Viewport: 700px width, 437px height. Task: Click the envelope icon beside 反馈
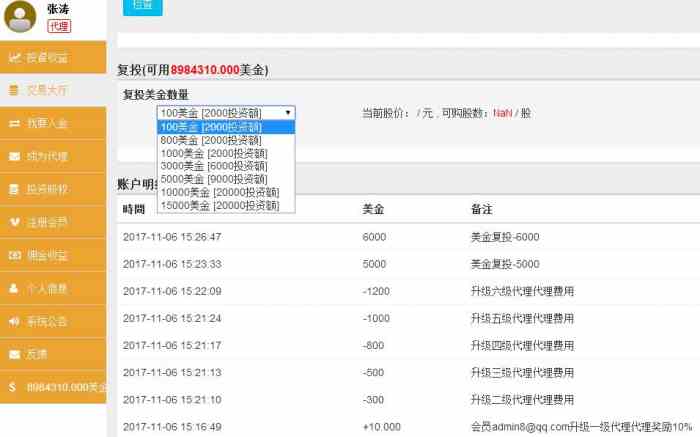click(14, 354)
